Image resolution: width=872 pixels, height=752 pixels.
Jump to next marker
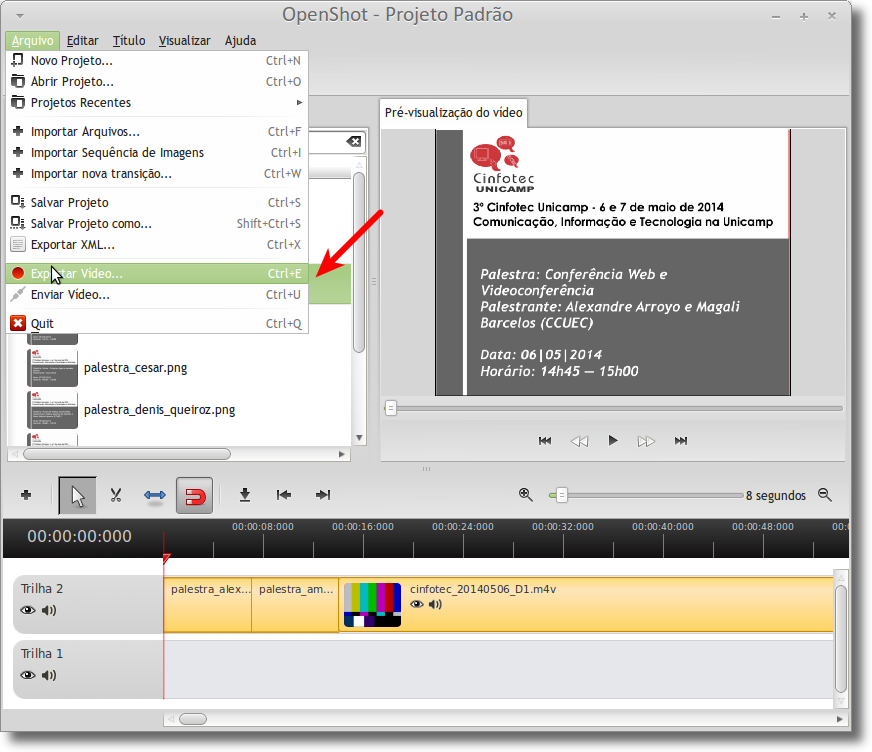tap(323, 495)
